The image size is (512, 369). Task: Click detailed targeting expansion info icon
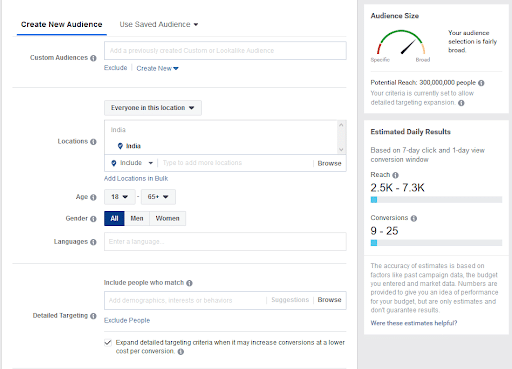coord(461,103)
